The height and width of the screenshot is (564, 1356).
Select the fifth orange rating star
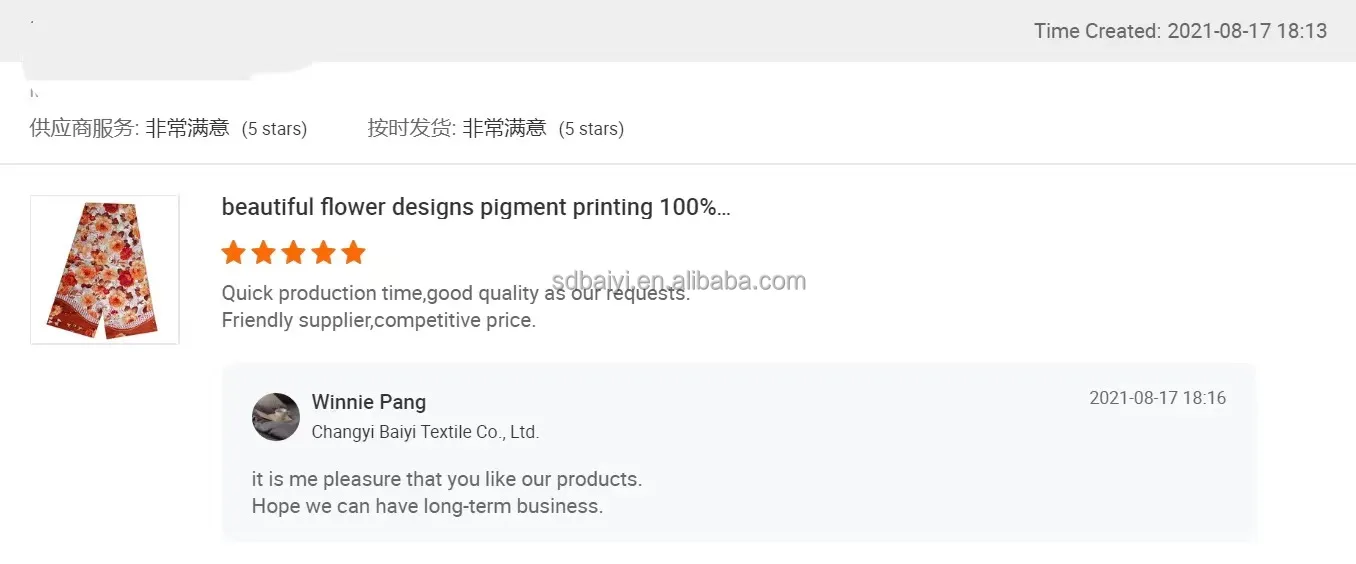(353, 252)
